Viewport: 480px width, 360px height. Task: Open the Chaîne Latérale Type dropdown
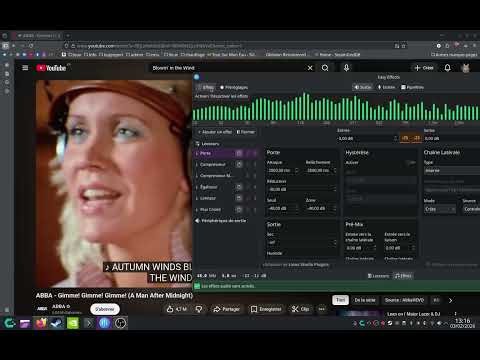452,170
